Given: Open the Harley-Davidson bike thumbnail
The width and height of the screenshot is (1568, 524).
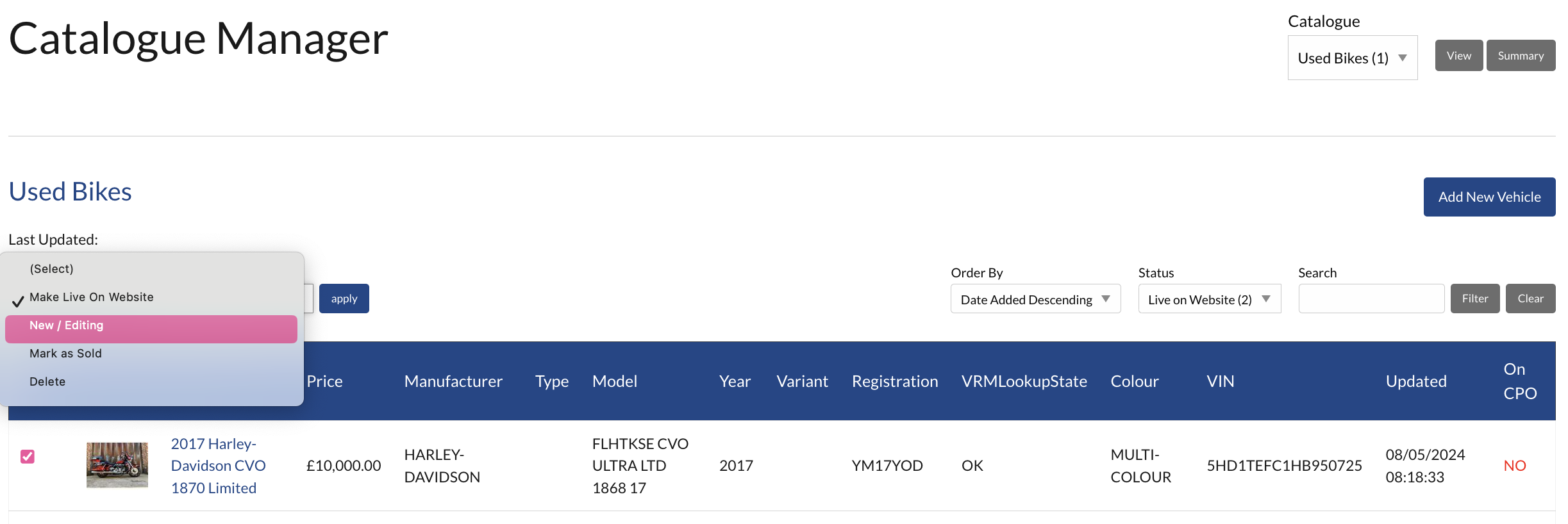Looking at the screenshot, I should [x=117, y=465].
